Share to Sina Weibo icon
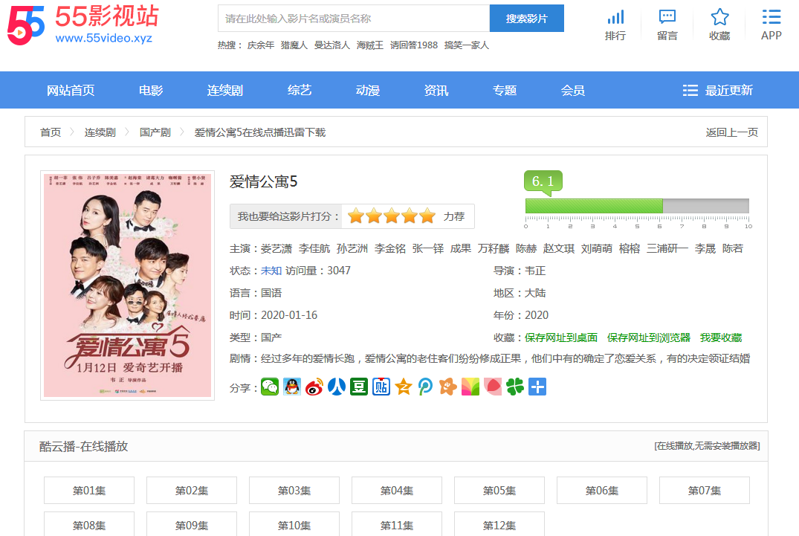Viewport: 799px width, 536px height. point(314,387)
